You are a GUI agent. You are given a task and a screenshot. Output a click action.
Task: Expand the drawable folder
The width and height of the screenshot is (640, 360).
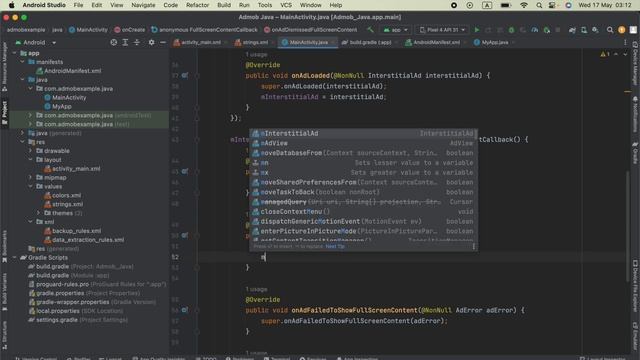pyautogui.click(x=30, y=151)
